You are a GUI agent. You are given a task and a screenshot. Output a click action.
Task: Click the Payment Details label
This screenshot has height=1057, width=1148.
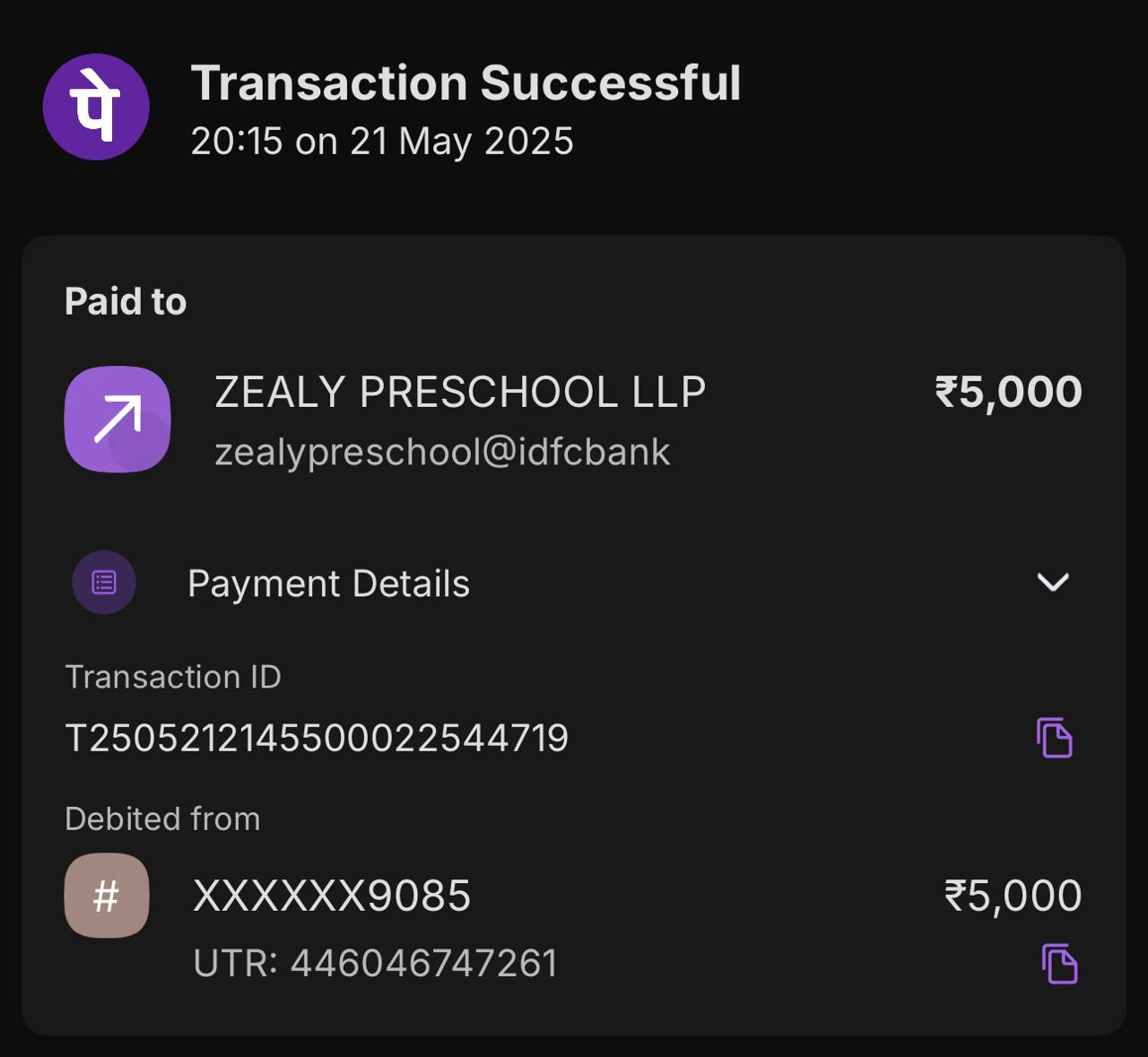(x=328, y=584)
